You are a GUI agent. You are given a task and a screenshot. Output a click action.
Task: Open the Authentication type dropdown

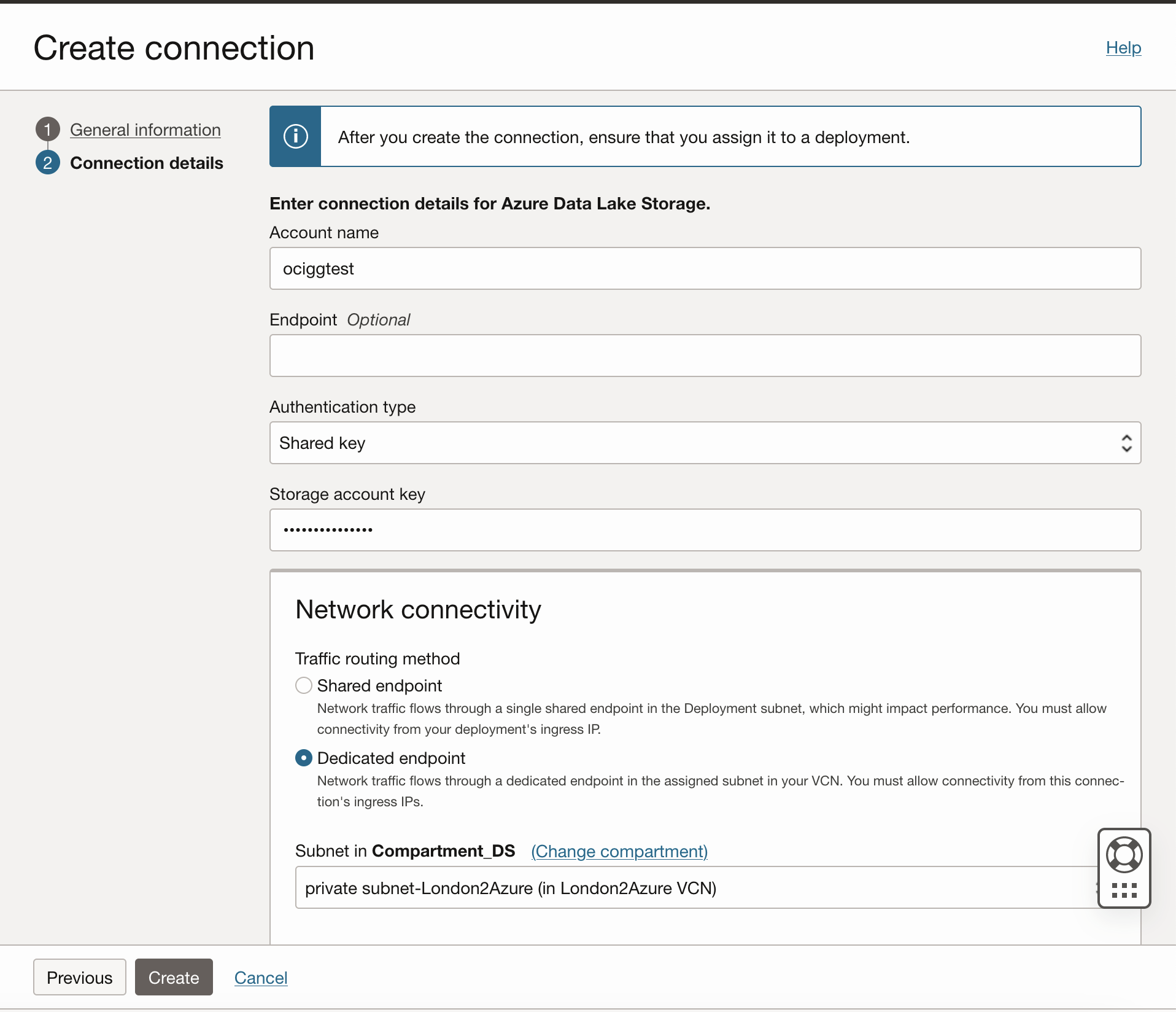pyautogui.click(x=705, y=443)
